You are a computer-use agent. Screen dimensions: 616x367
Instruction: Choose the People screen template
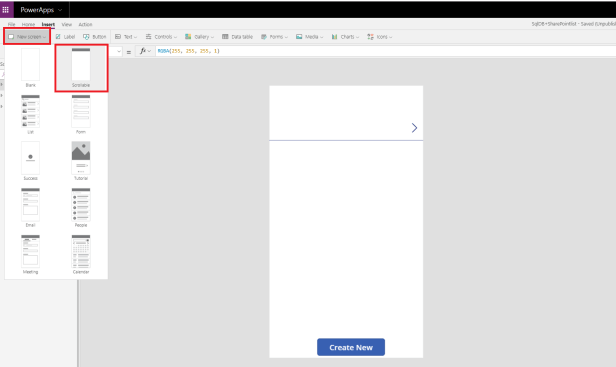(81, 207)
